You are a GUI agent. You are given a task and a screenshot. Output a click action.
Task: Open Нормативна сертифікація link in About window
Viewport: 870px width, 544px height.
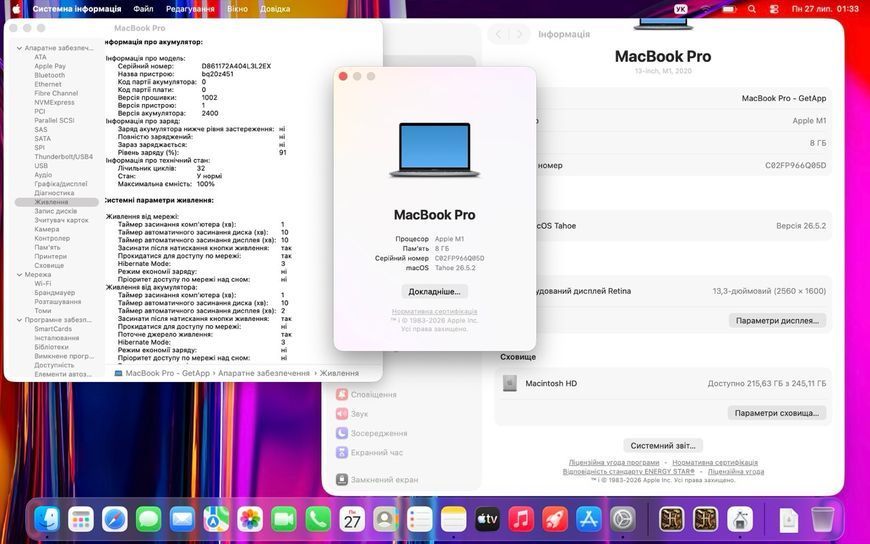tap(434, 312)
